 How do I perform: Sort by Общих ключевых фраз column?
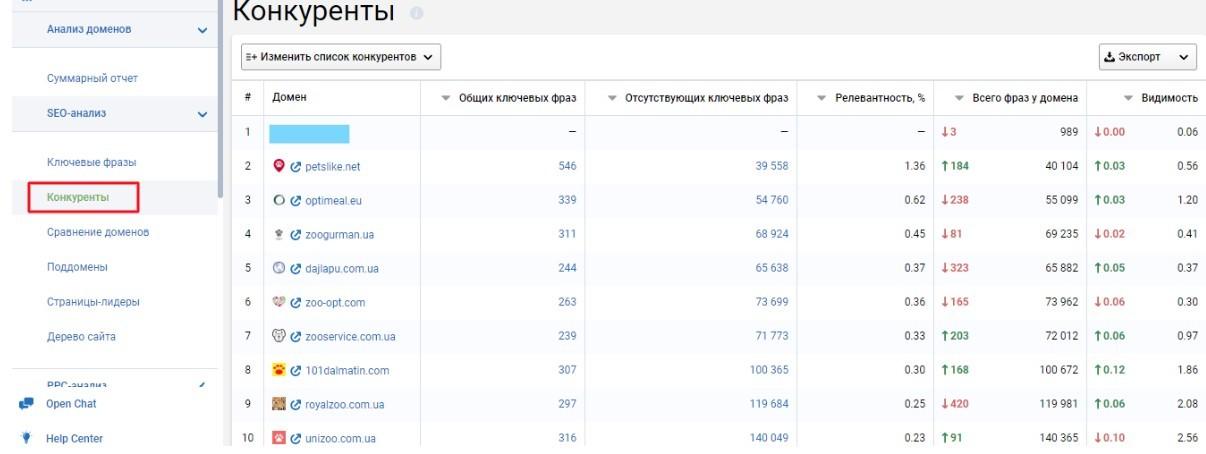(x=510, y=98)
